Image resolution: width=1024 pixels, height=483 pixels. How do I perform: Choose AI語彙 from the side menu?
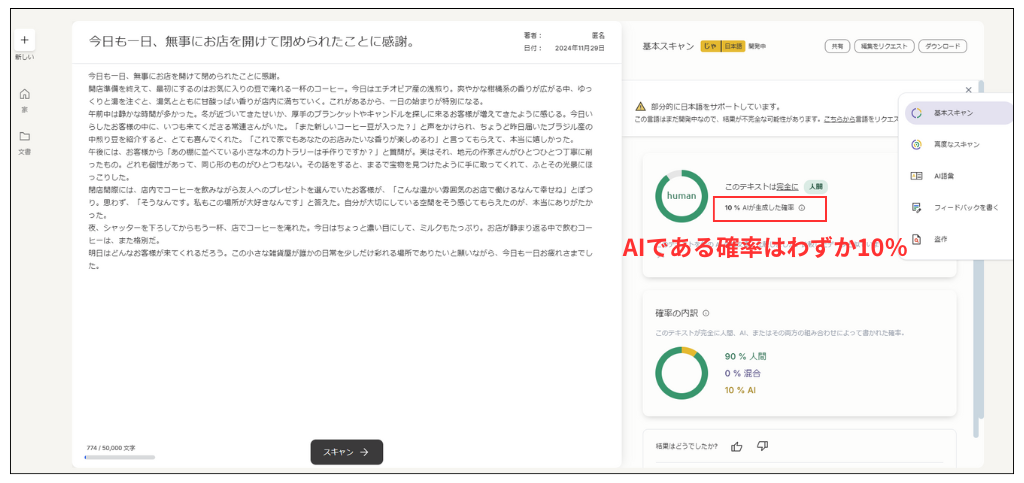coord(958,176)
